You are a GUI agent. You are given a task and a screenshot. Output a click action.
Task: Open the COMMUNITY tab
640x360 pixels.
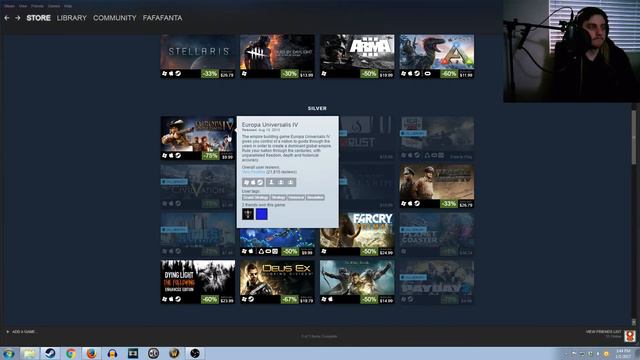tap(115, 18)
